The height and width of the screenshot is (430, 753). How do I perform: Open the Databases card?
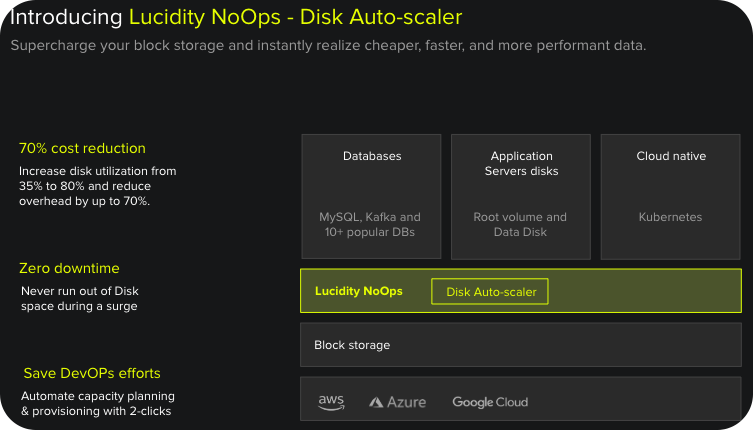(x=372, y=196)
